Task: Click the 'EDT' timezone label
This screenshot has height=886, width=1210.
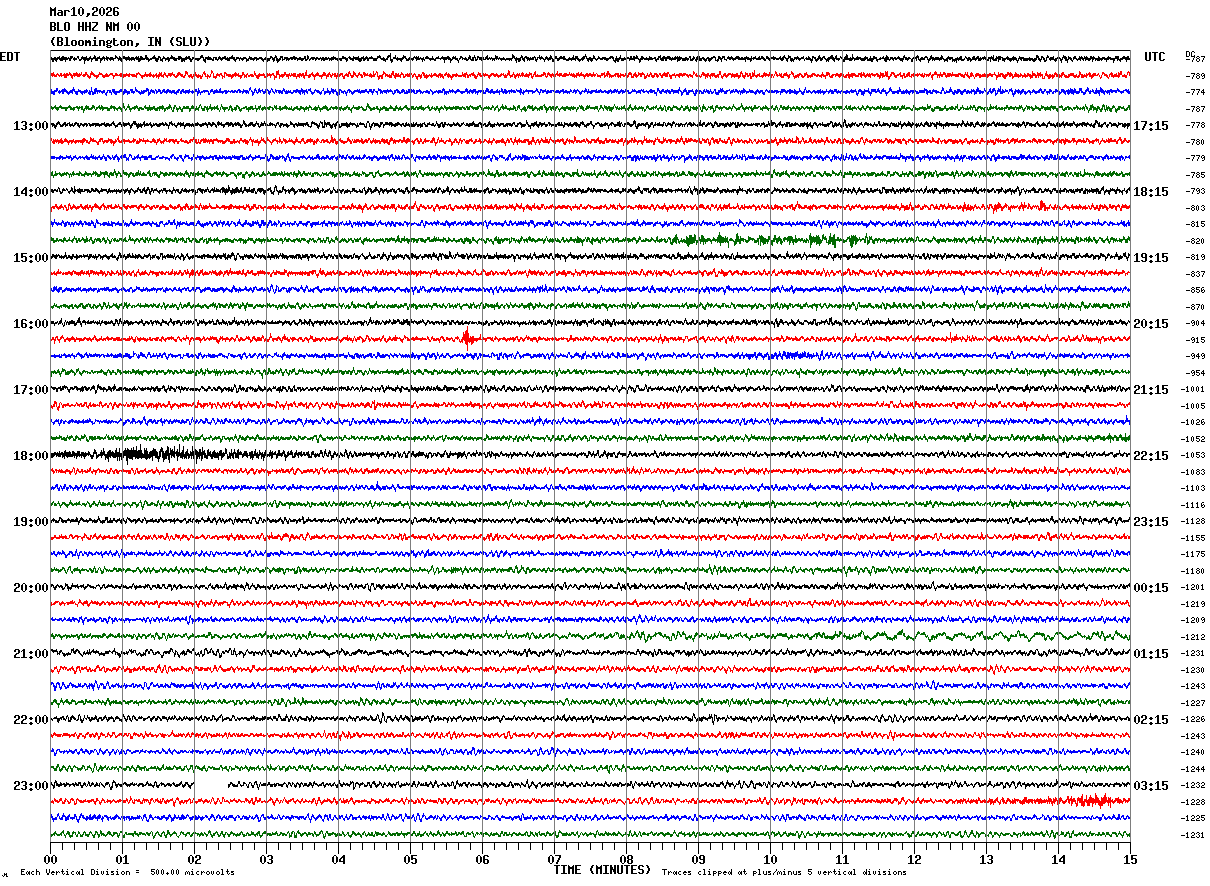Action: point(10,57)
